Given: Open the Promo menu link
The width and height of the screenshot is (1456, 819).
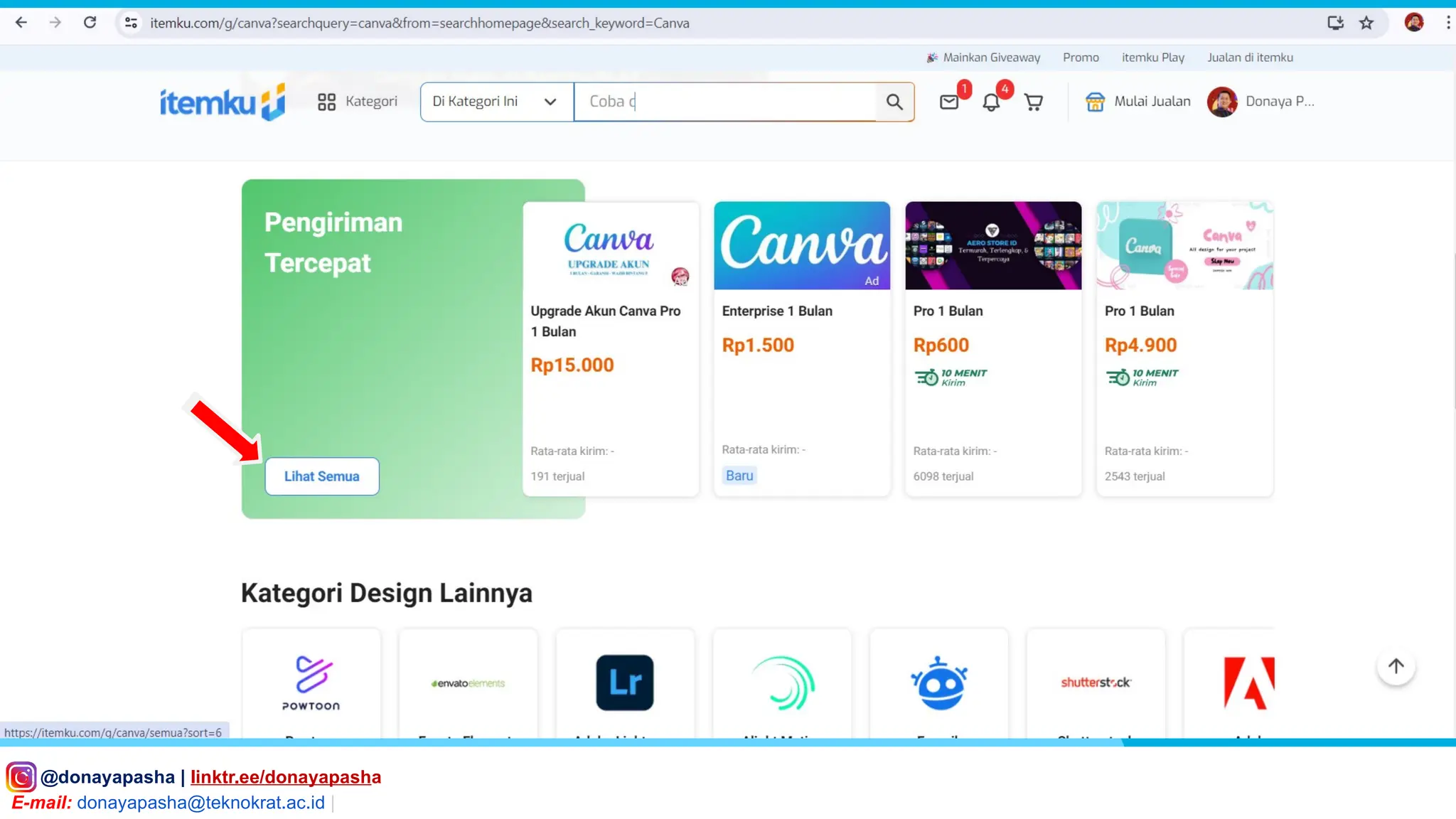Looking at the screenshot, I should [x=1081, y=58].
